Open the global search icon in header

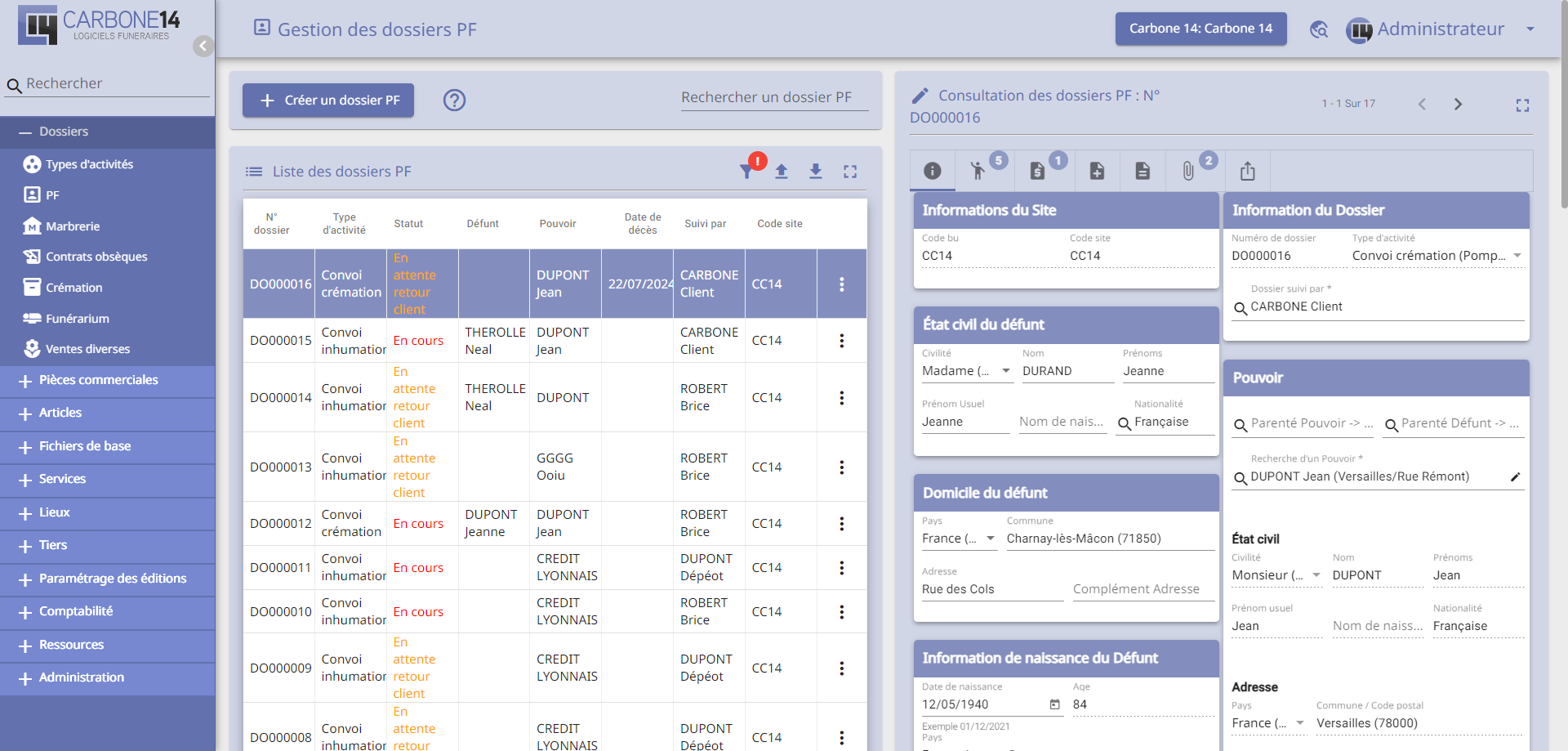click(x=1319, y=30)
